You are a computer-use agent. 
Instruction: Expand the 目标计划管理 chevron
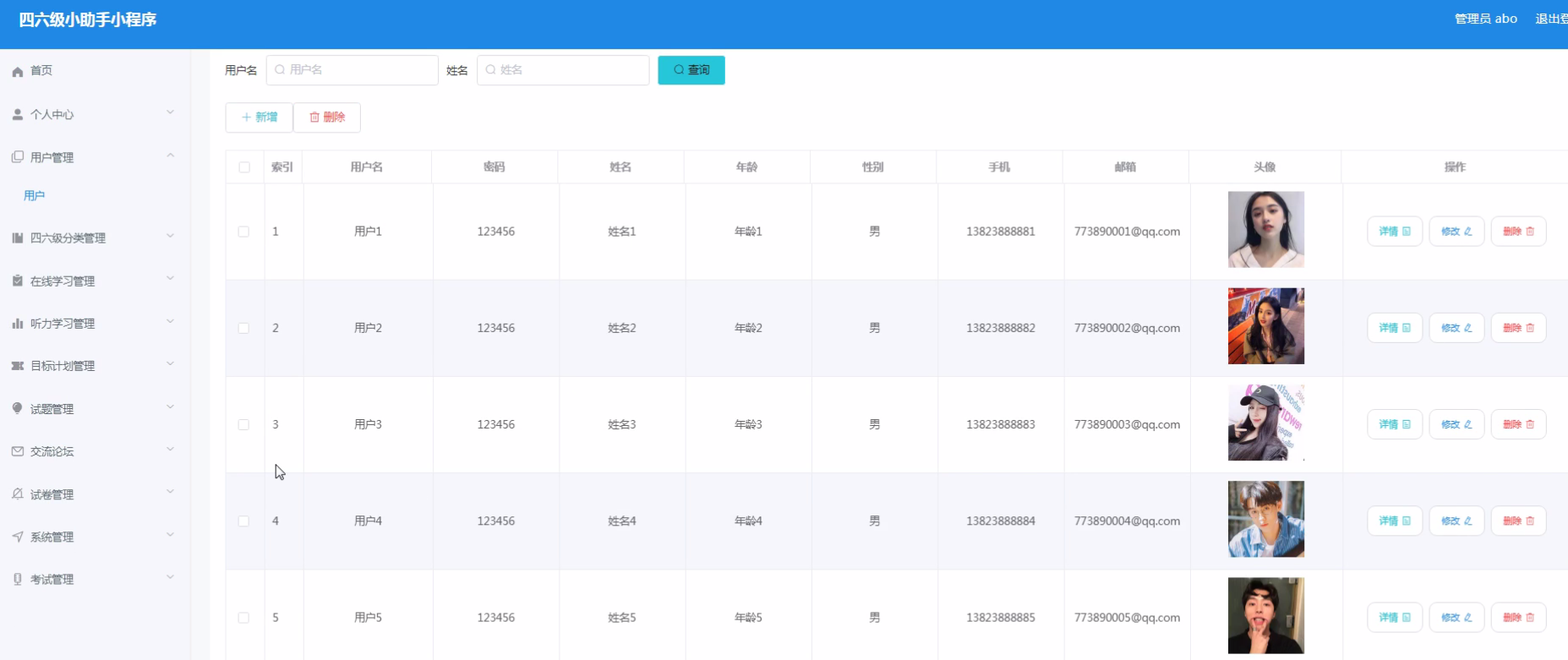tap(171, 364)
